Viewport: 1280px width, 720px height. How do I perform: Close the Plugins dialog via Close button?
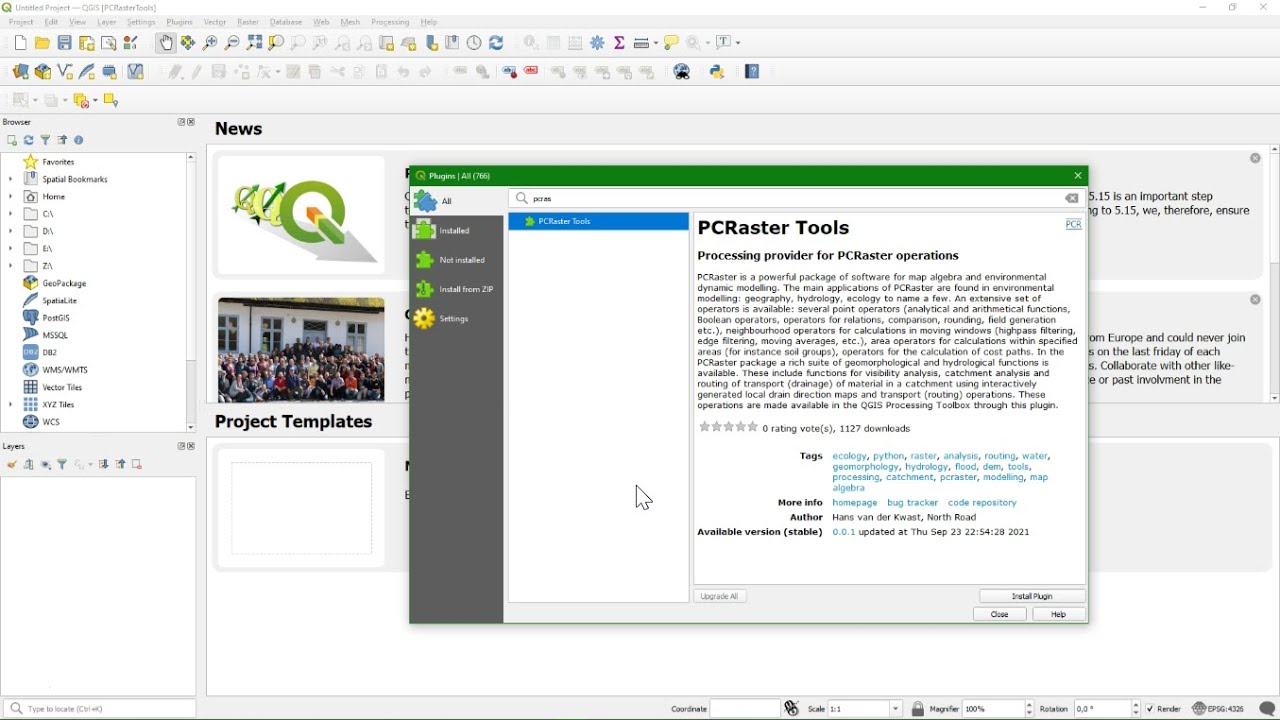(999, 615)
